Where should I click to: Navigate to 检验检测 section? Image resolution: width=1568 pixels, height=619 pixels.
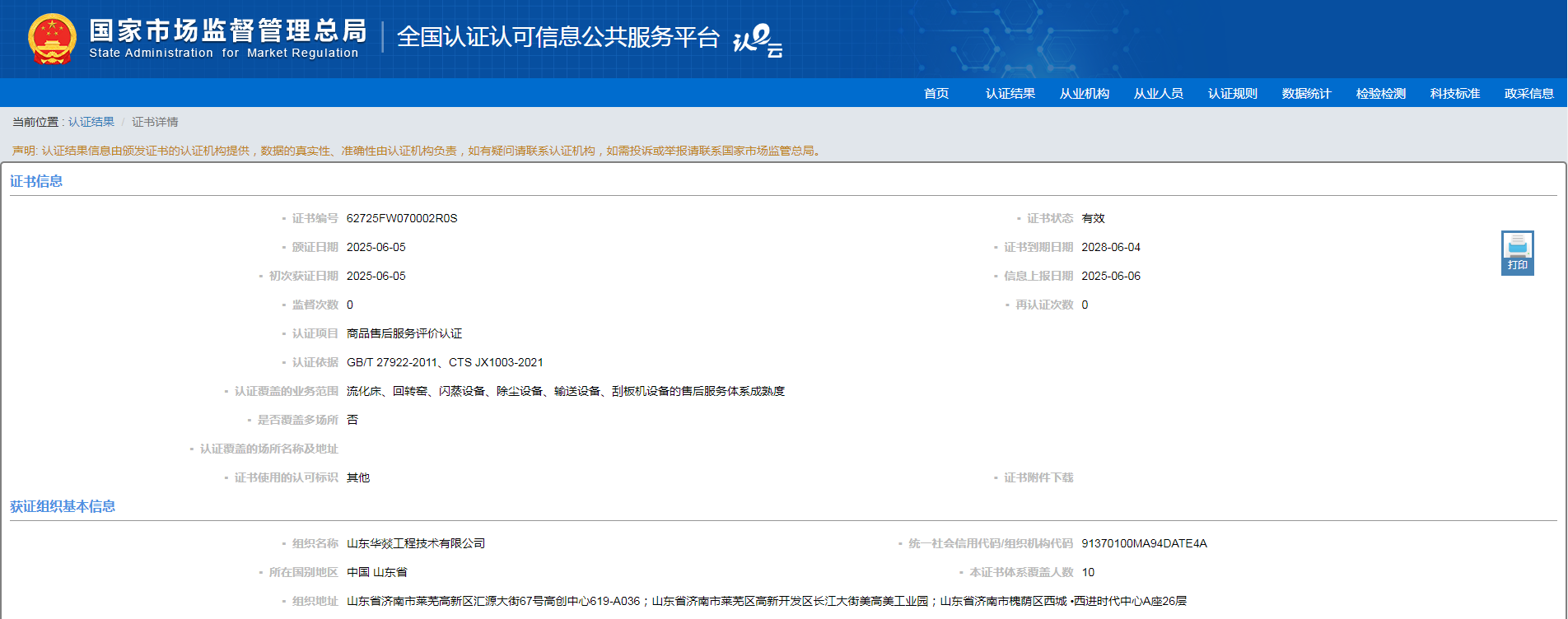1381,93
